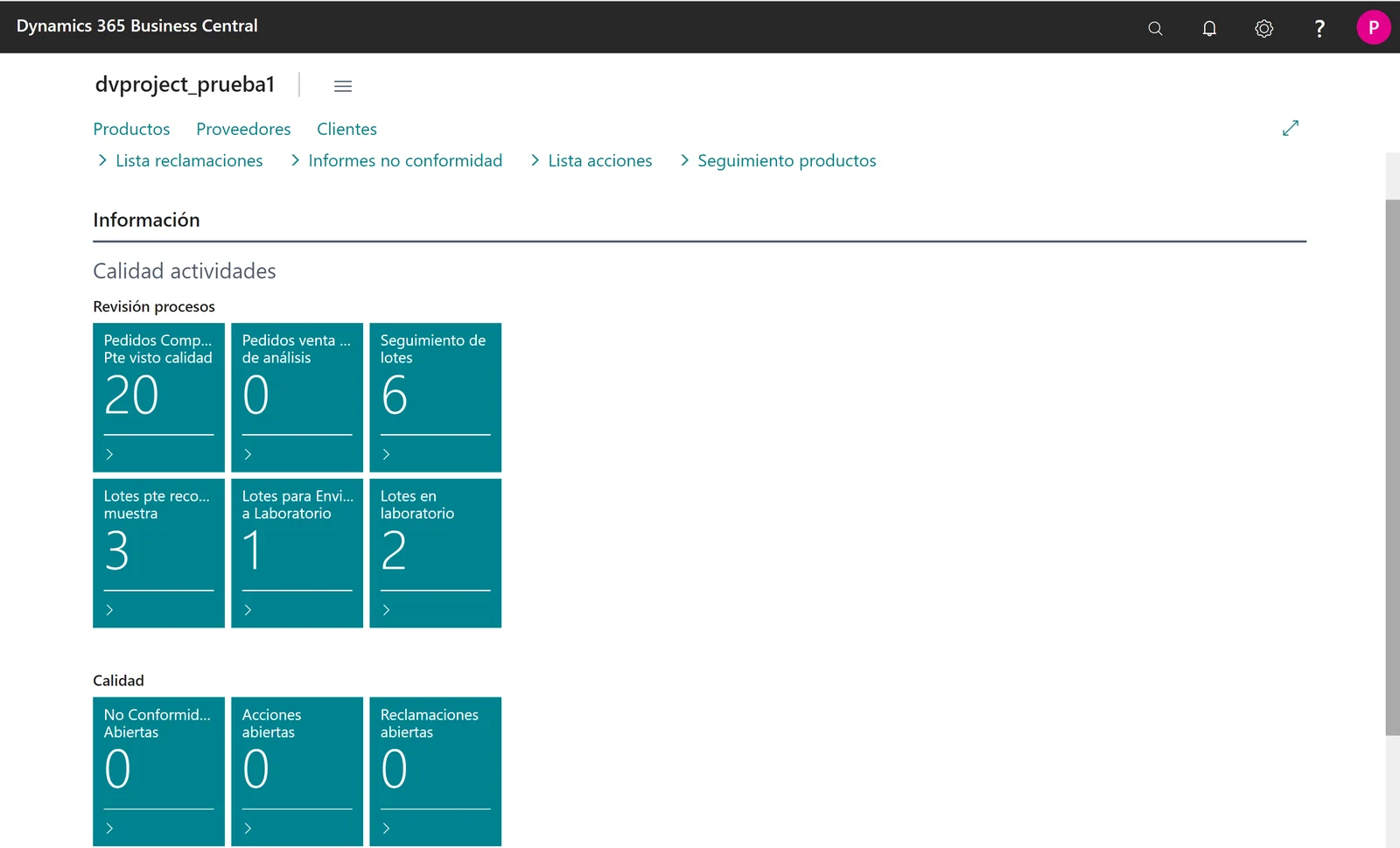Expand chevron on Pedidos Compra Pte visto calidad tile
Screen dimensions: 1400x848
(109, 454)
